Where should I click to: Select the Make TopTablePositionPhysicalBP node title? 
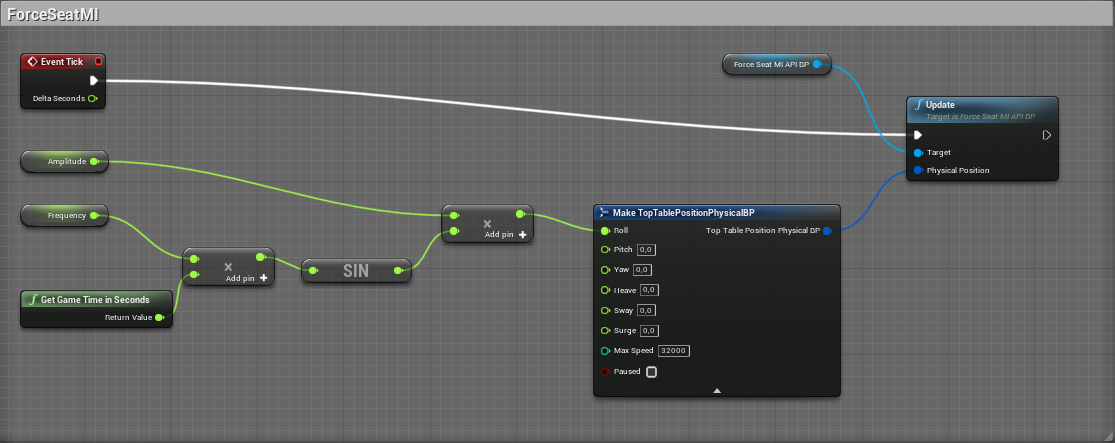click(x=683, y=213)
